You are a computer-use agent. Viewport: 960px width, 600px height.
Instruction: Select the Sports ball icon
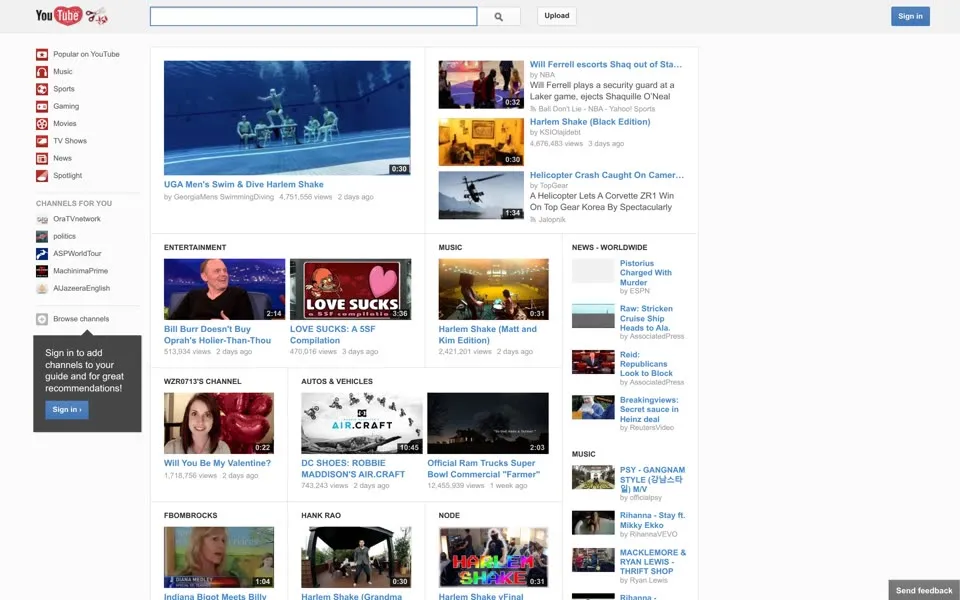(42, 89)
